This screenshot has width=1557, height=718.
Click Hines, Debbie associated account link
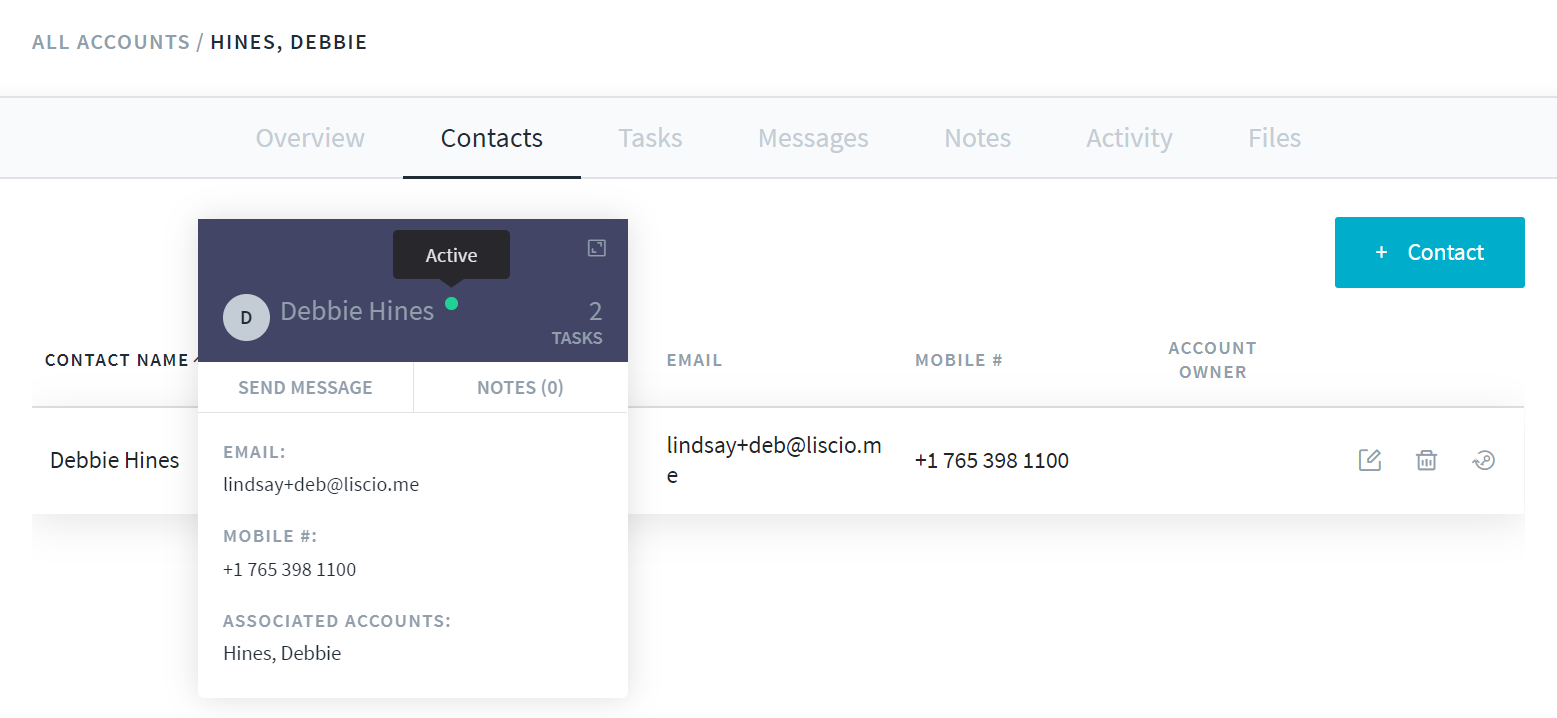(282, 654)
